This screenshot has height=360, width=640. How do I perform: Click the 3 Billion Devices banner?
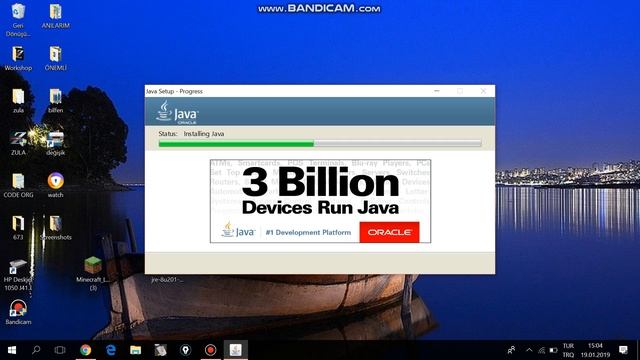coord(320,201)
